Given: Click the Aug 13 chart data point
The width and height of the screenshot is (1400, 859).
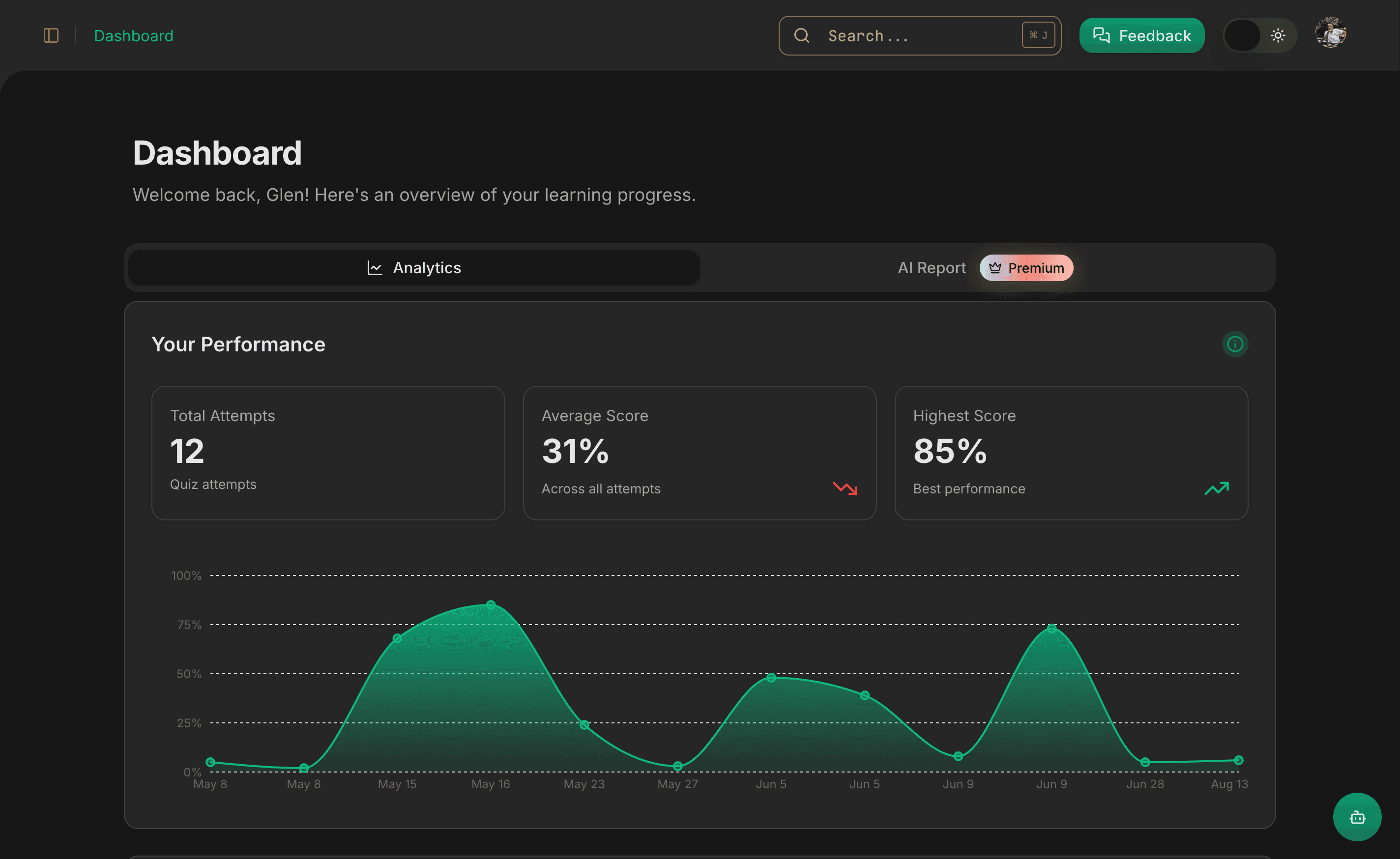Looking at the screenshot, I should (x=1239, y=760).
